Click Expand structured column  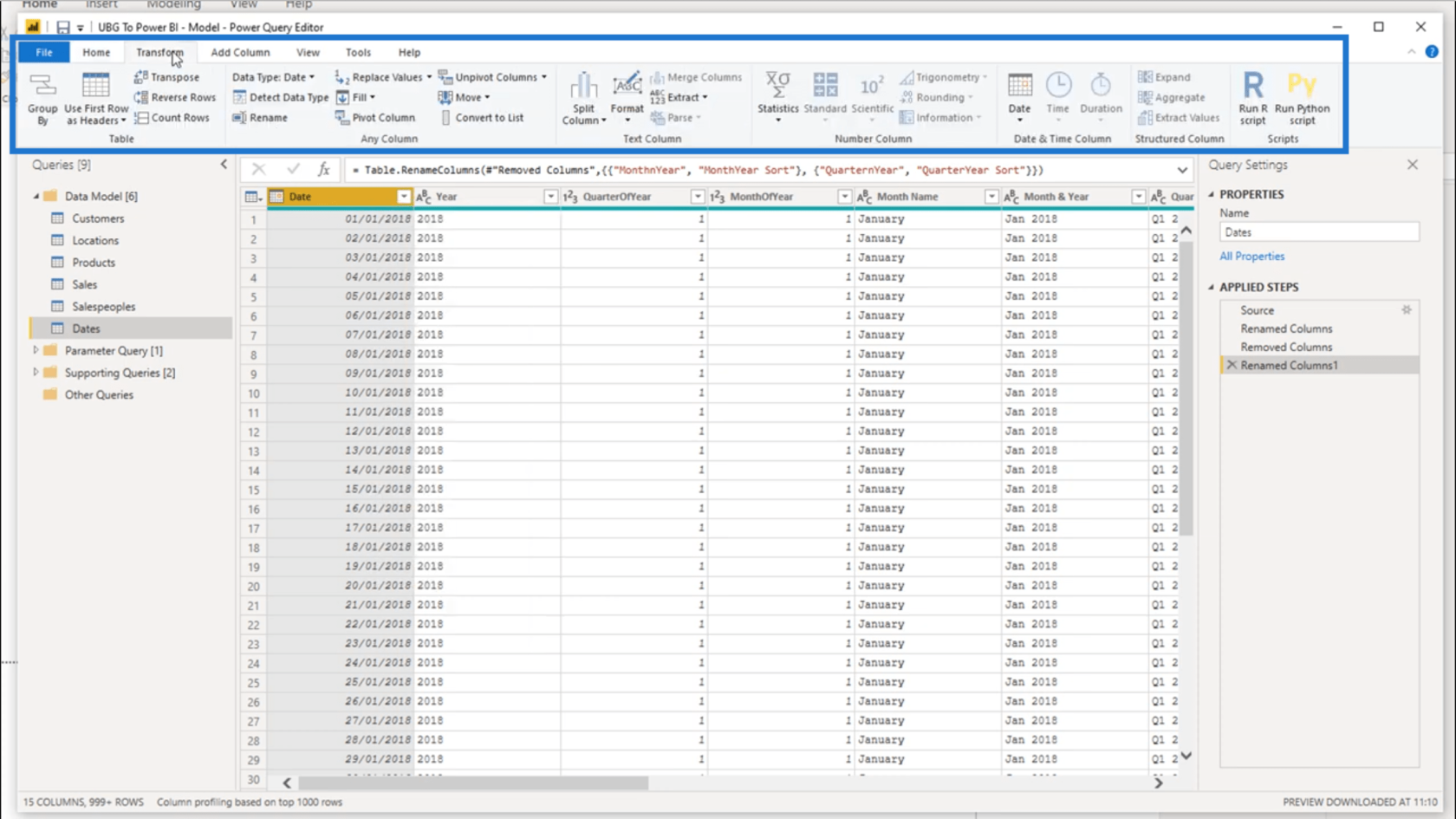click(x=1164, y=77)
